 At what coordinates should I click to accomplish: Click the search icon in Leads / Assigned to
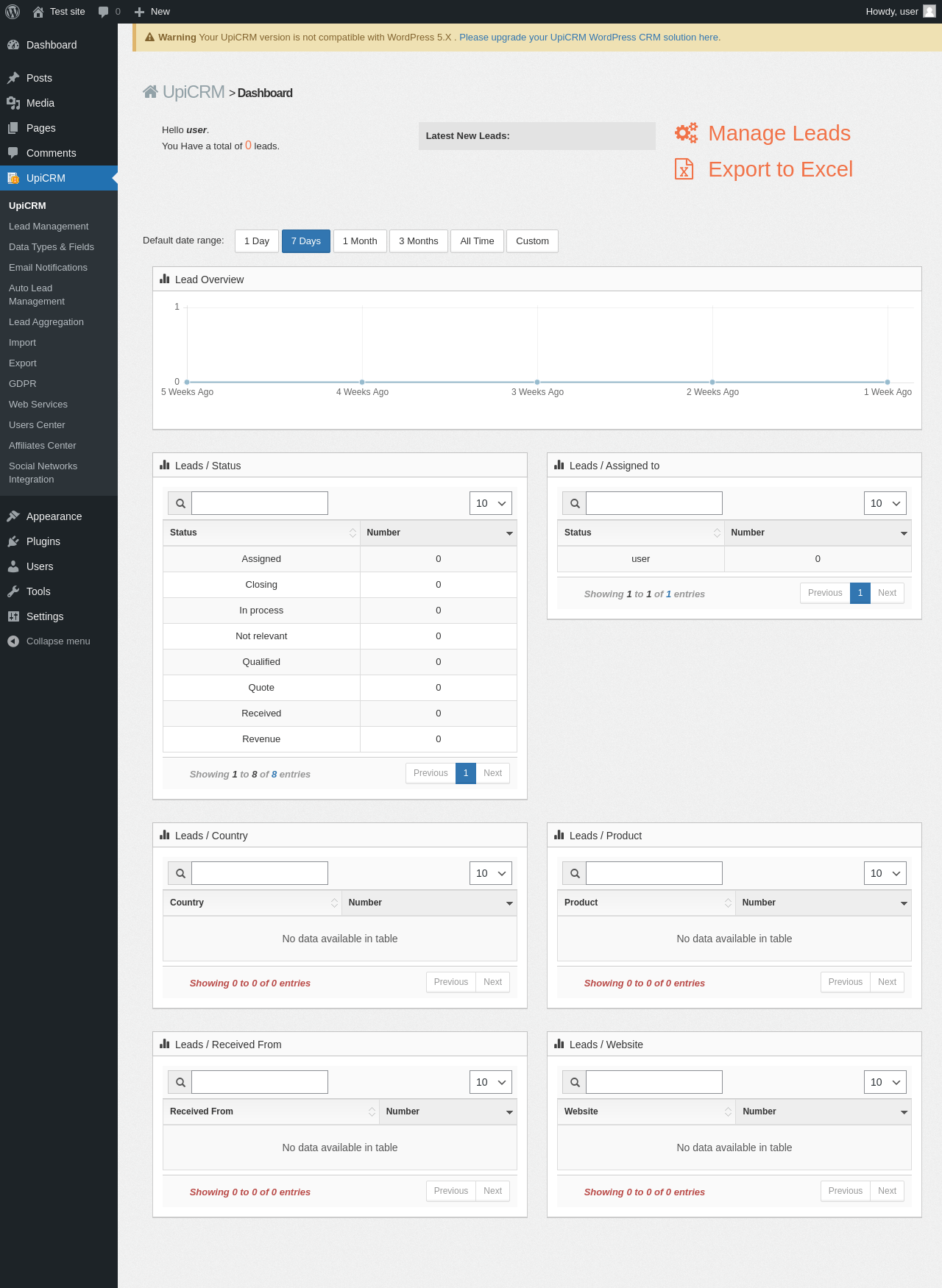[575, 503]
